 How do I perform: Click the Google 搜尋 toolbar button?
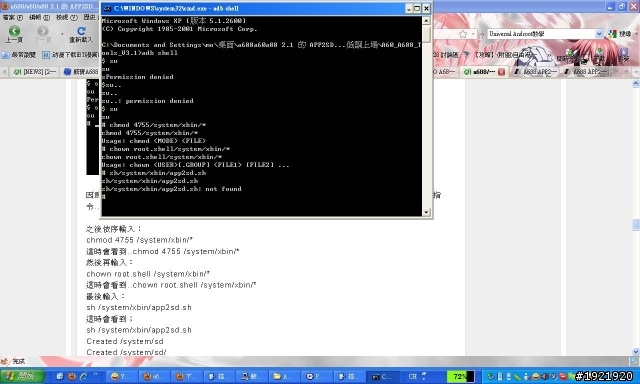(620, 34)
